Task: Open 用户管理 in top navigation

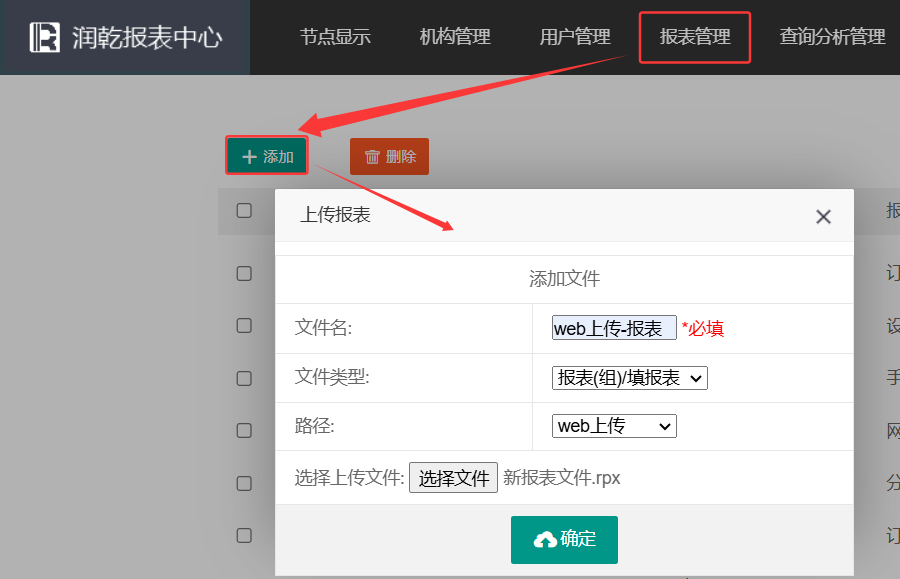Action: [x=575, y=37]
